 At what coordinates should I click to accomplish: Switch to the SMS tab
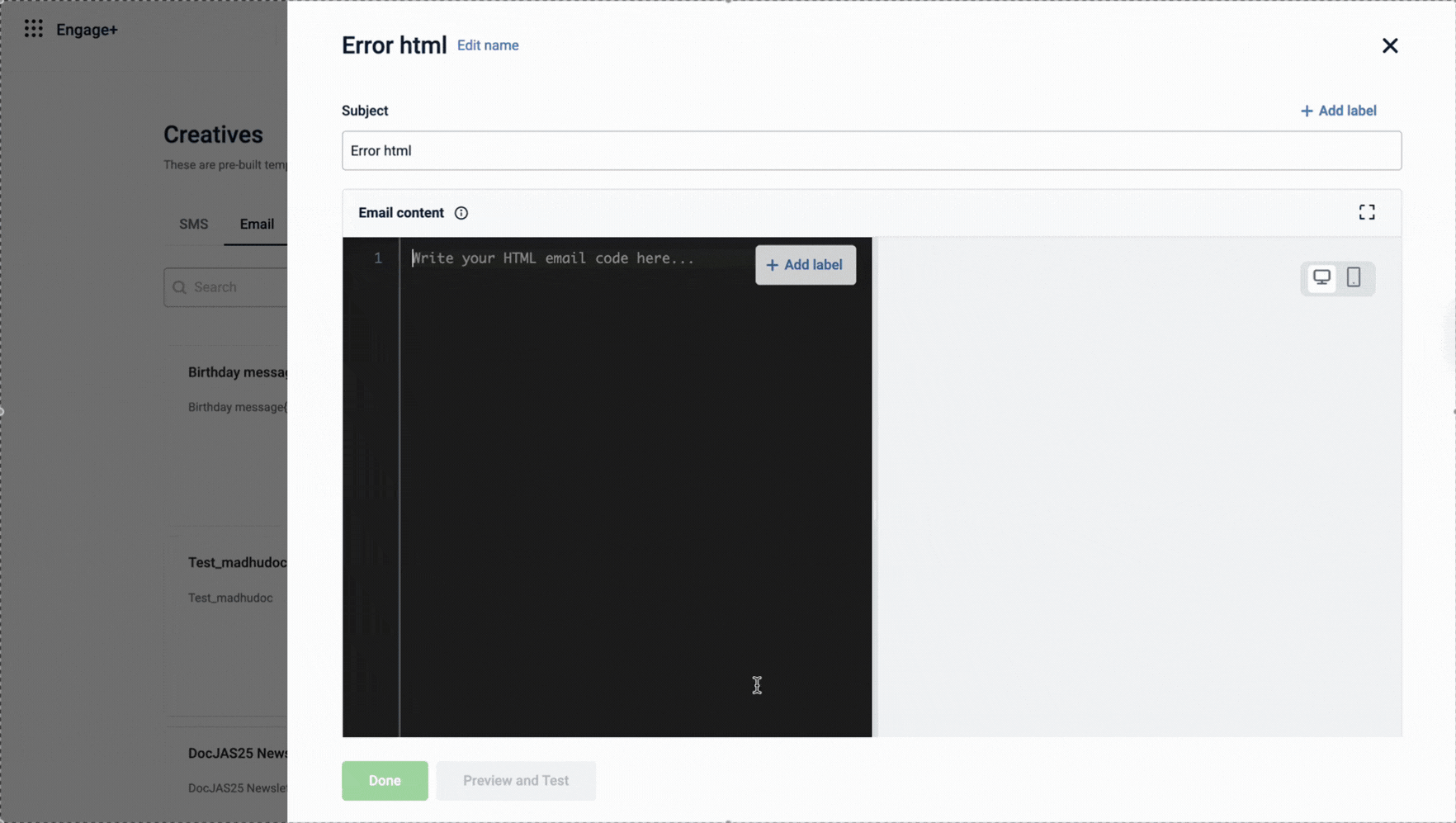(193, 224)
